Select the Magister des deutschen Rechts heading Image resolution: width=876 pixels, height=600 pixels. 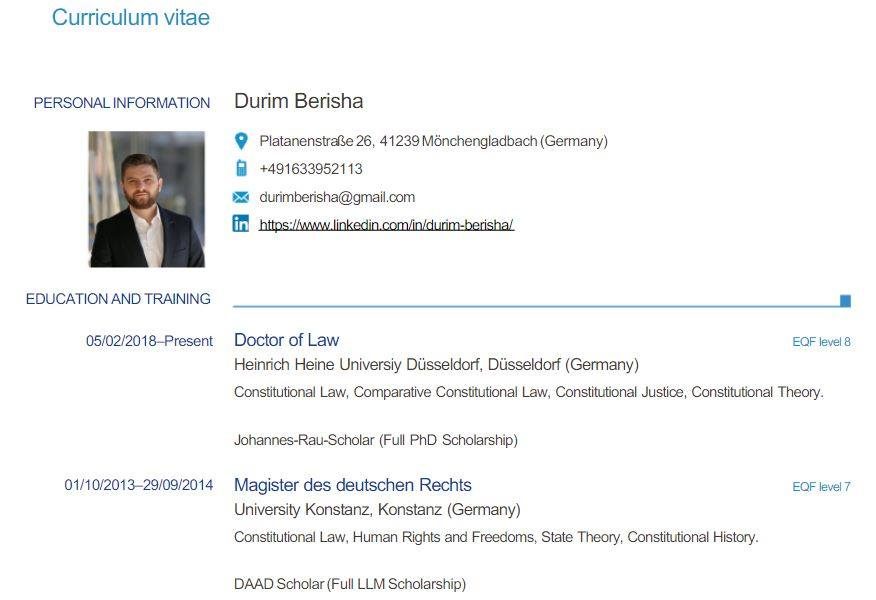coord(353,485)
